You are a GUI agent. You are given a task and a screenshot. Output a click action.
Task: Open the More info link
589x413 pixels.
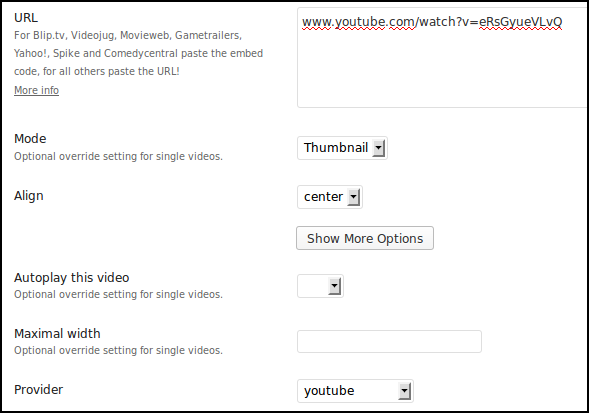click(x=36, y=90)
